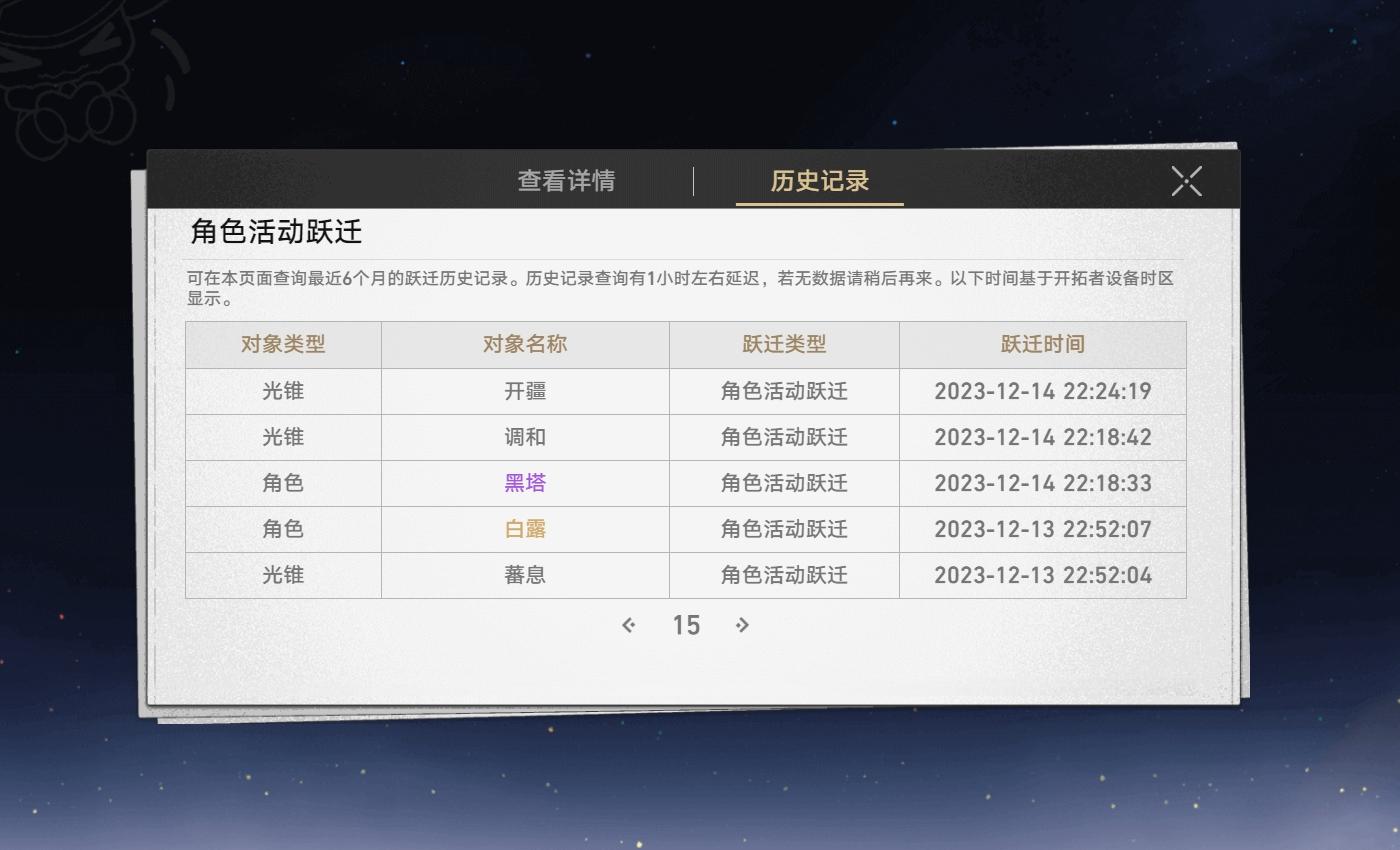
Task: Close the warp history window
Action: 1186,181
